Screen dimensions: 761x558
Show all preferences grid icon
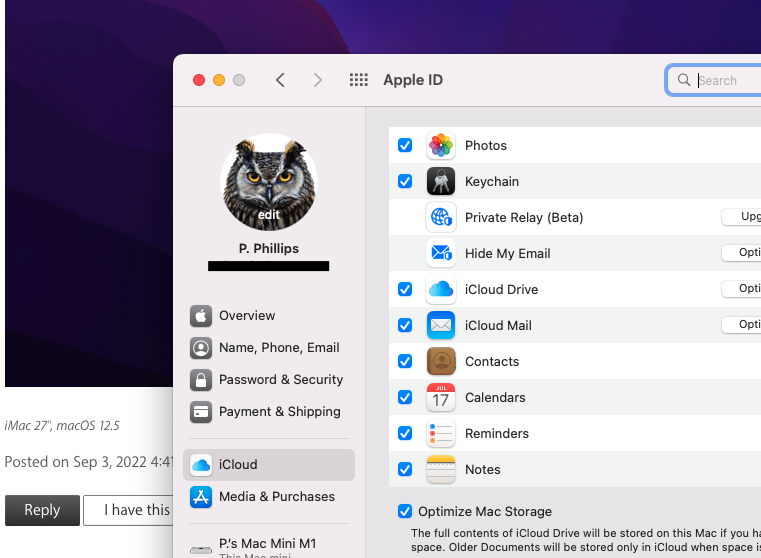pos(359,80)
